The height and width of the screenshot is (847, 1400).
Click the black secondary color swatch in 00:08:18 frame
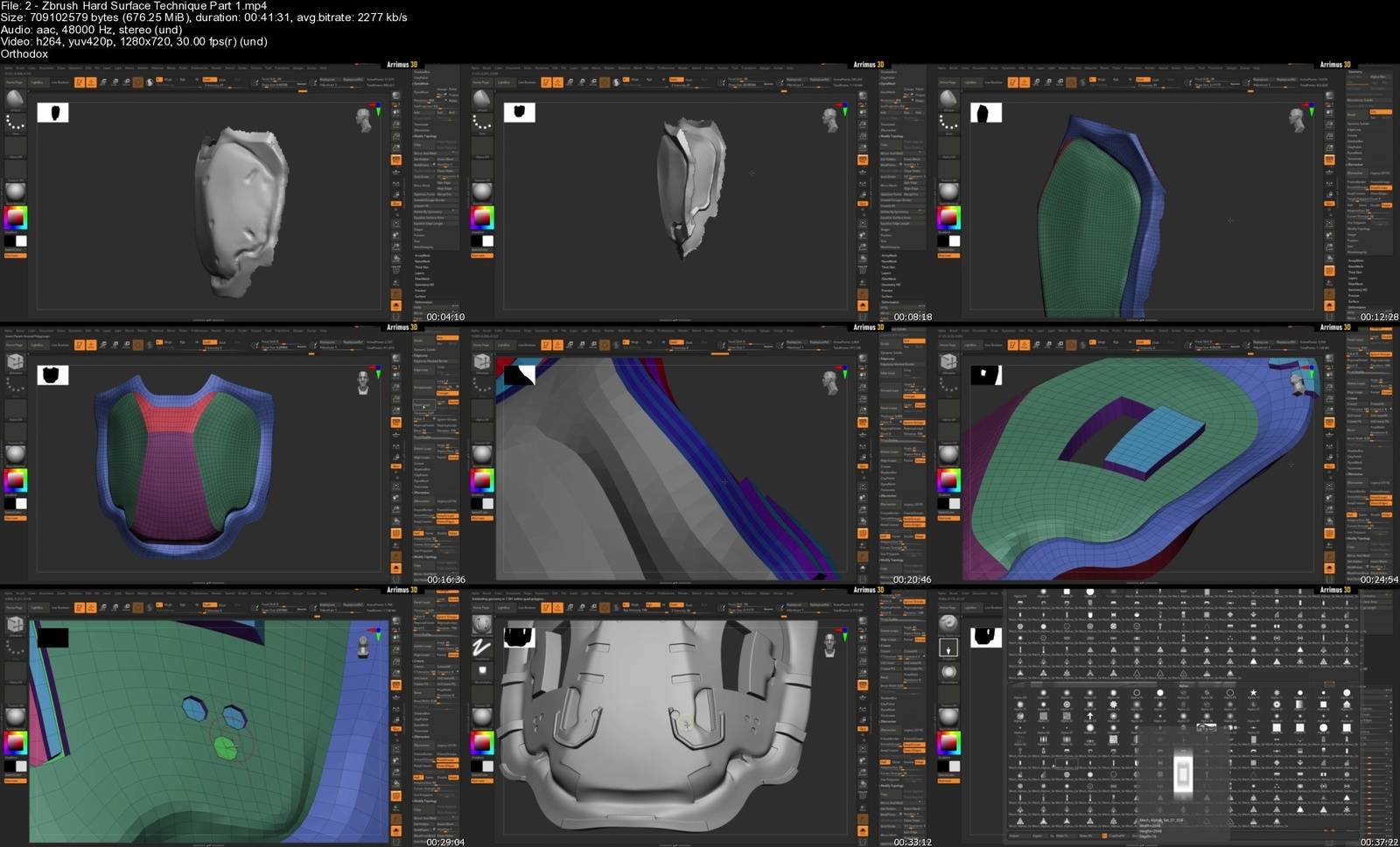click(476, 241)
